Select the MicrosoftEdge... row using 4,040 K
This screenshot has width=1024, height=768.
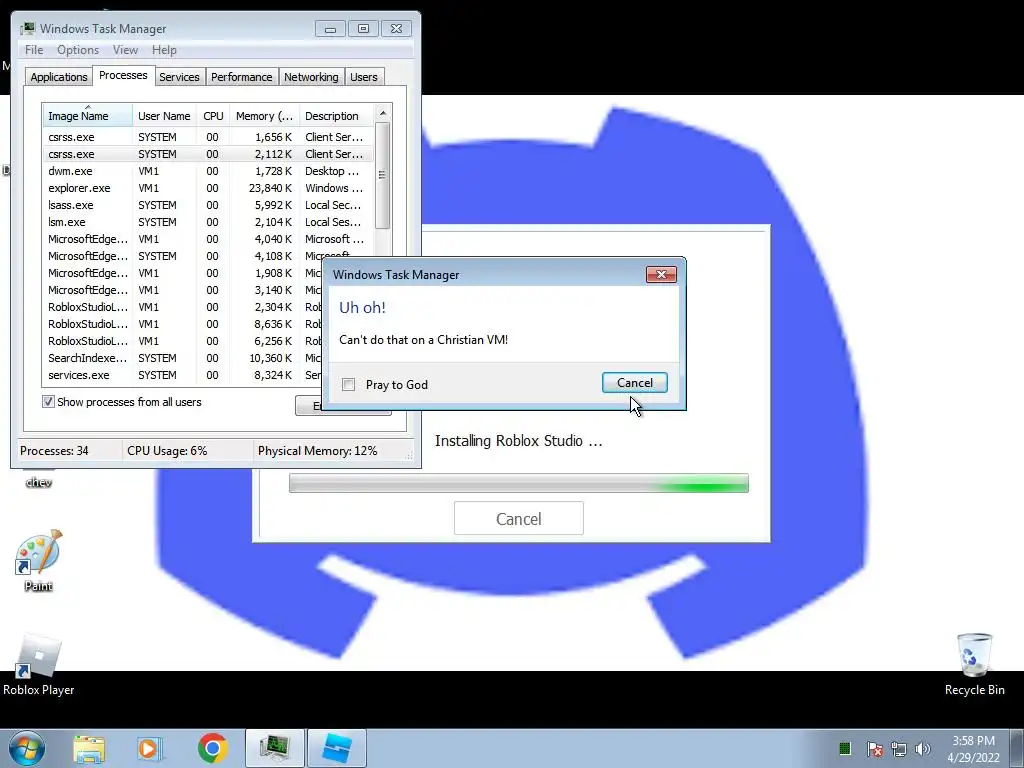coord(208,239)
